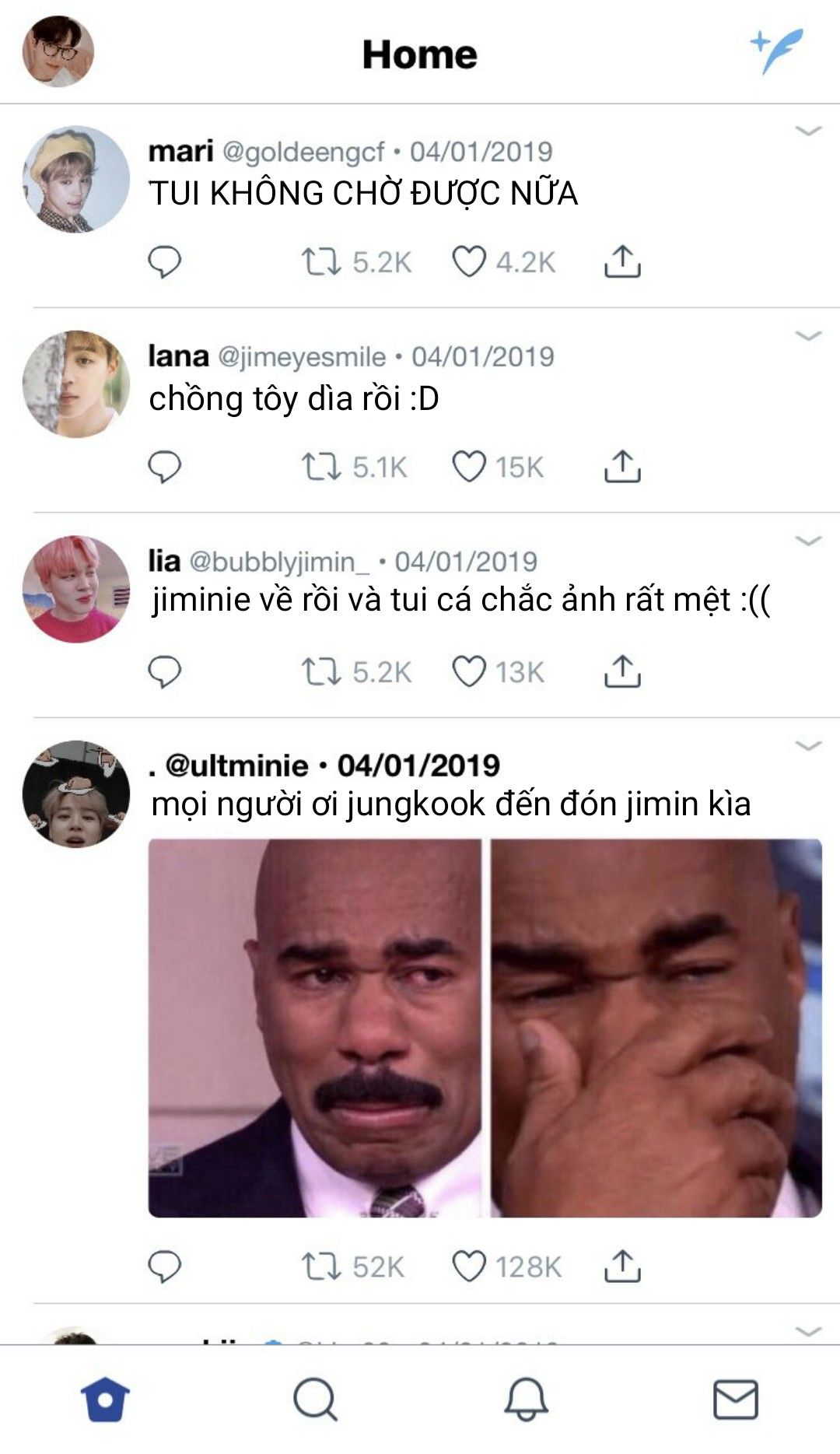The width and height of the screenshot is (840, 1454).
Task: Open the chevron menu on lana's tweet
Action: 808,336
